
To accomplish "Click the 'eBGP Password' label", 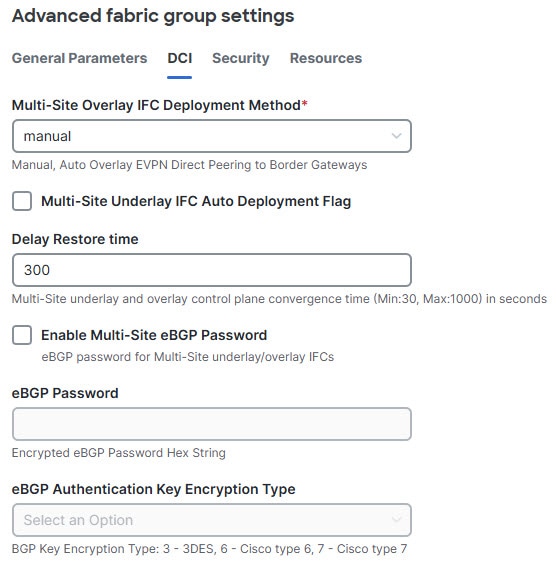I will pyautogui.click(x=65, y=393).
